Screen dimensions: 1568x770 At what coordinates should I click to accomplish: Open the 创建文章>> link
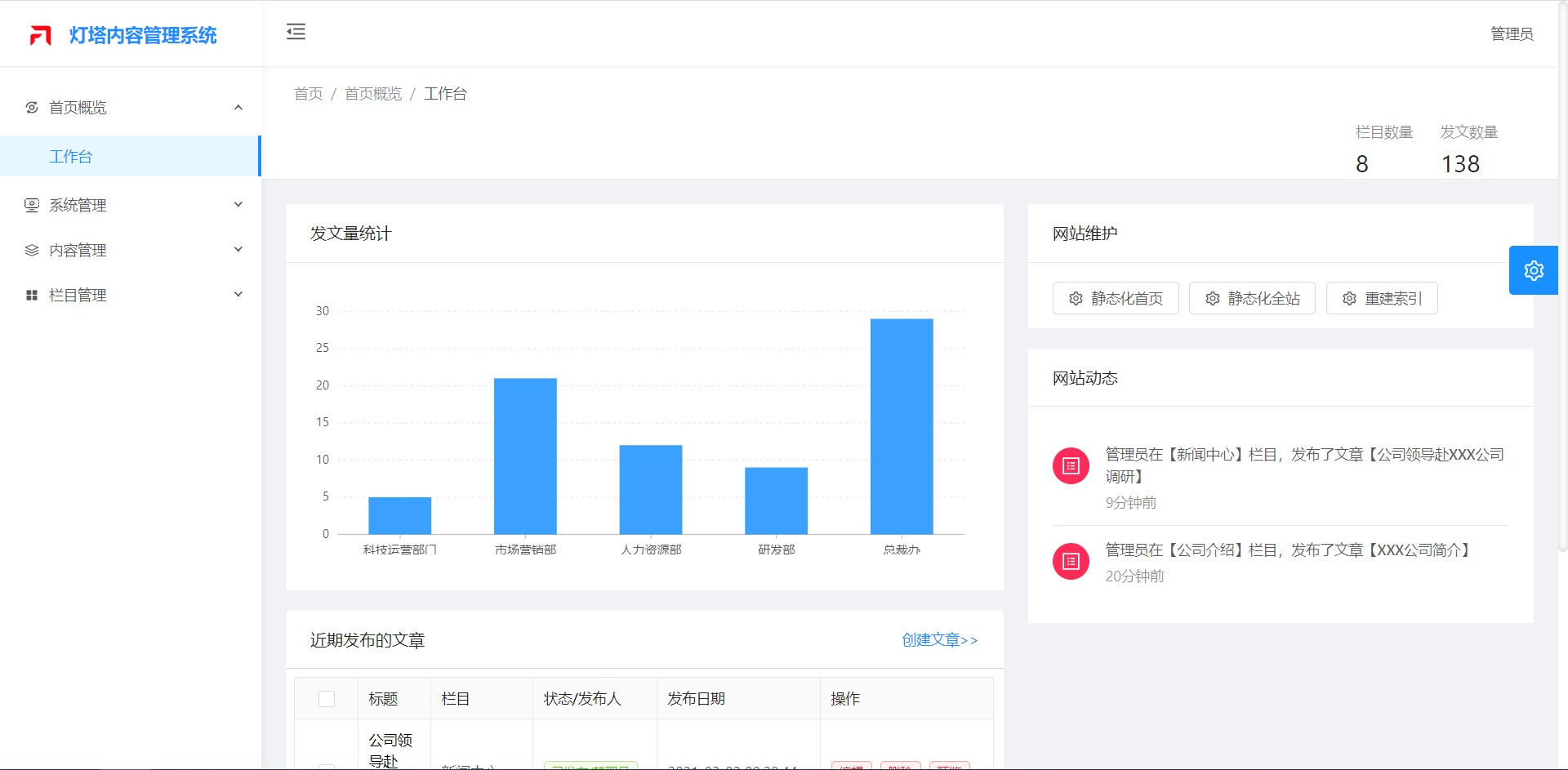[x=939, y=640]
